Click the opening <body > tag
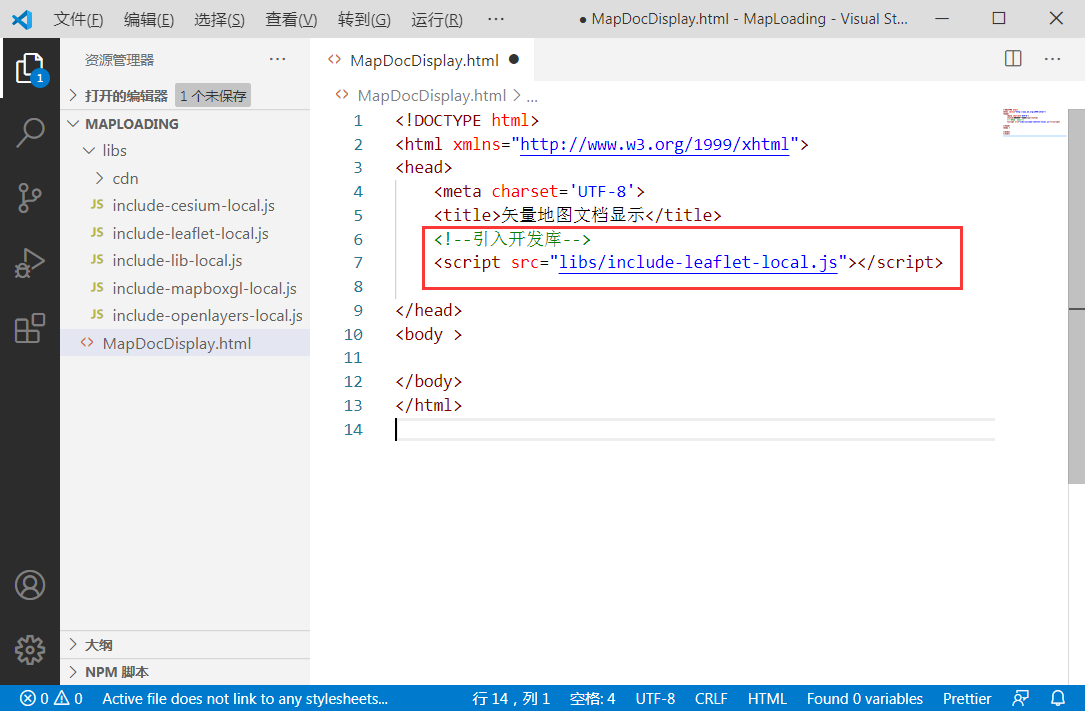The width and height of the screenshot is (1085, 711). 428,334
